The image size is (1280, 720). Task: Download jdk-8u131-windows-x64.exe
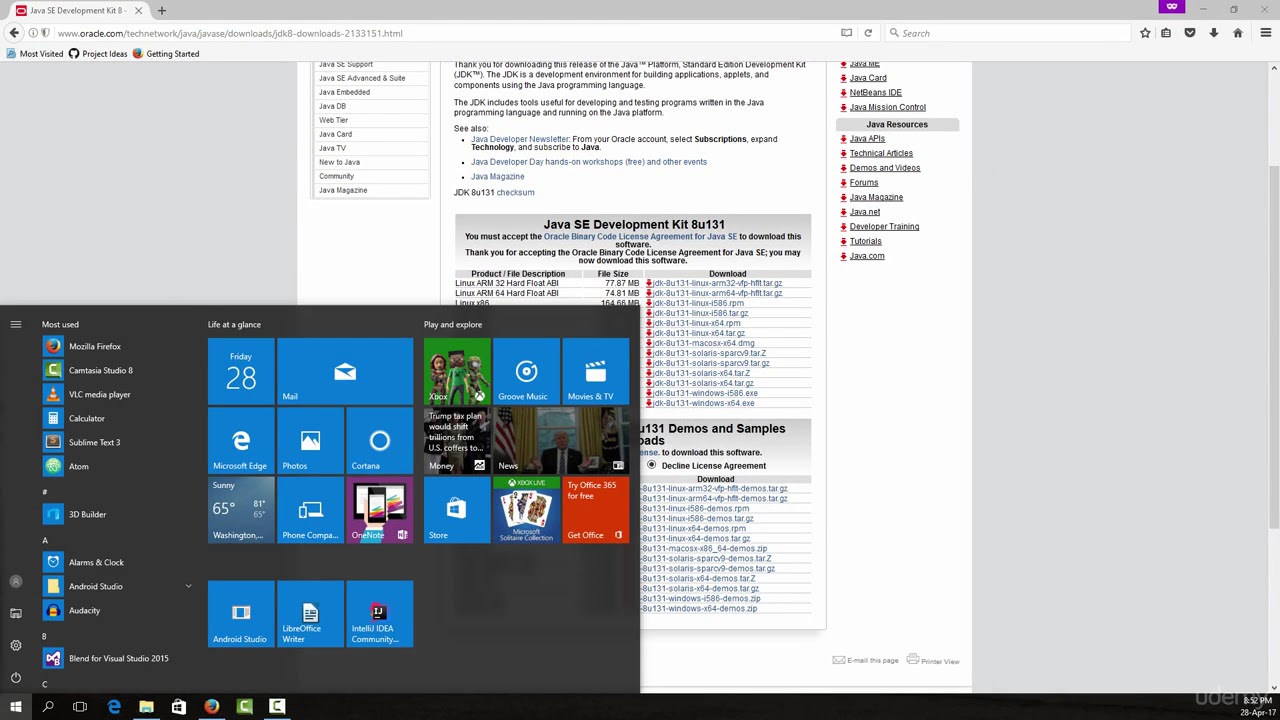pos(703,403)
